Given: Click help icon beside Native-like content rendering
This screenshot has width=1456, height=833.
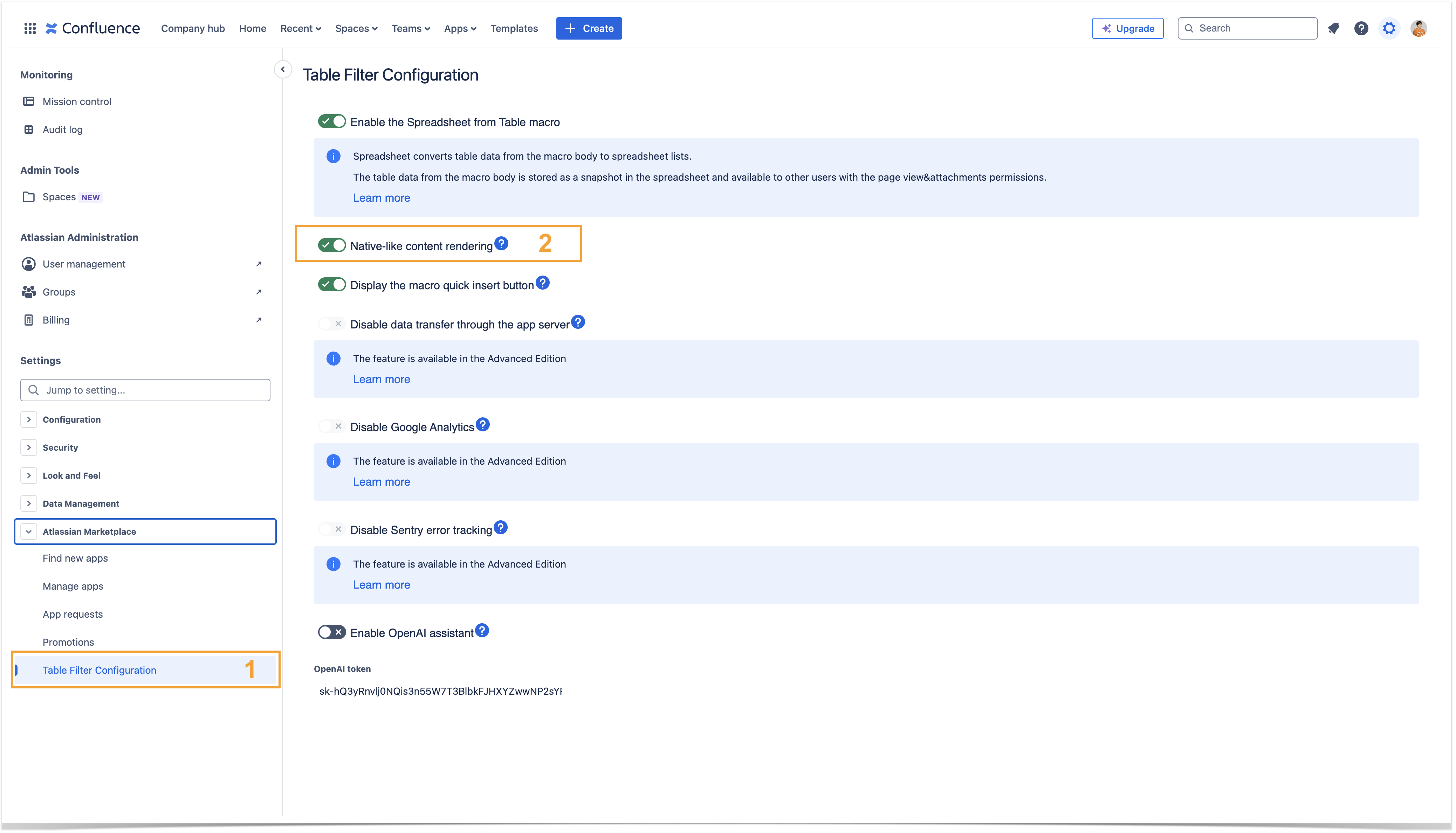Looking at the screenshot, I should (501, 244).
